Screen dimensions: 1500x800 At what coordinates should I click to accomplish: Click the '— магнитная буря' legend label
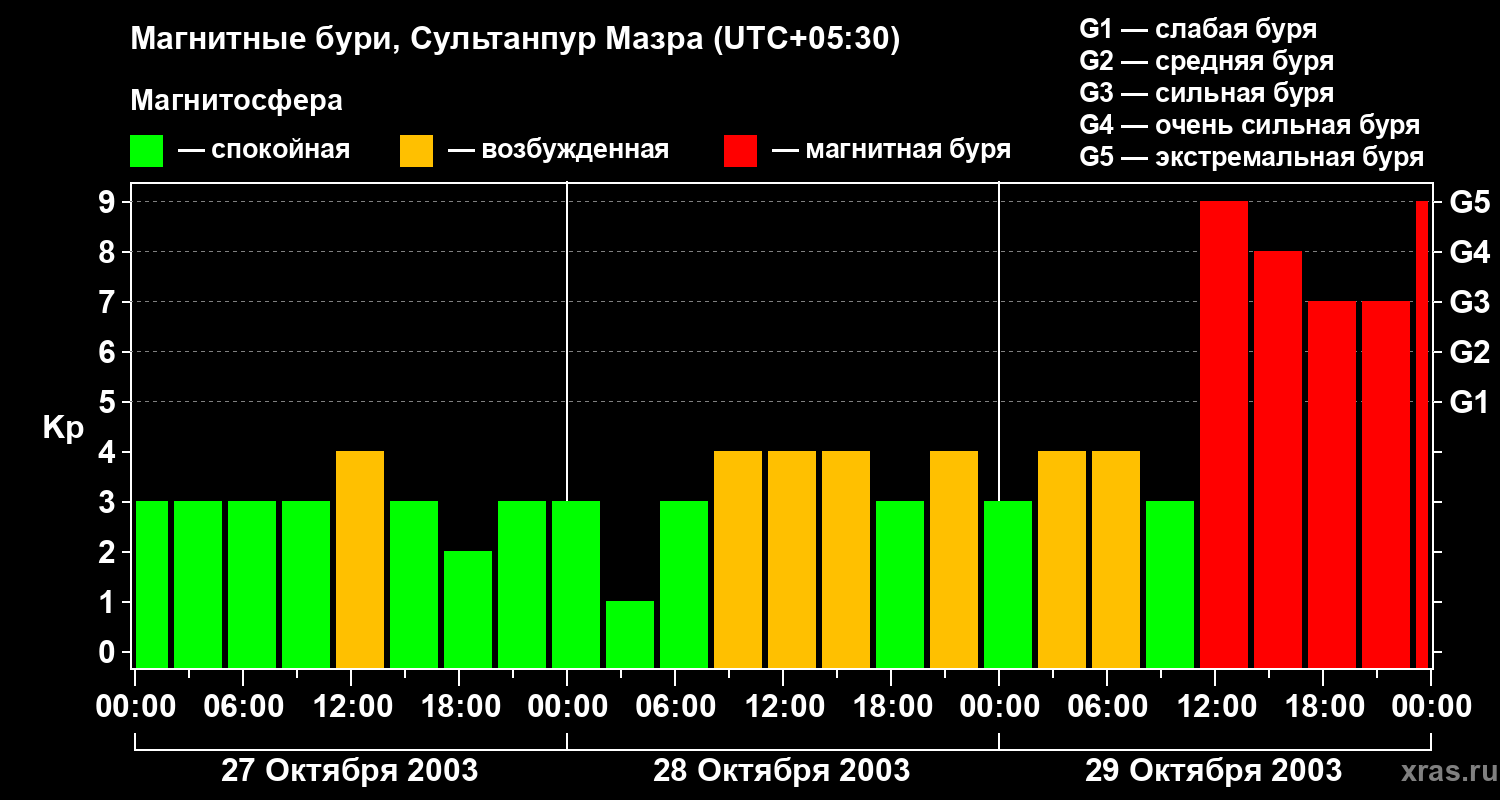coord(892,151)
